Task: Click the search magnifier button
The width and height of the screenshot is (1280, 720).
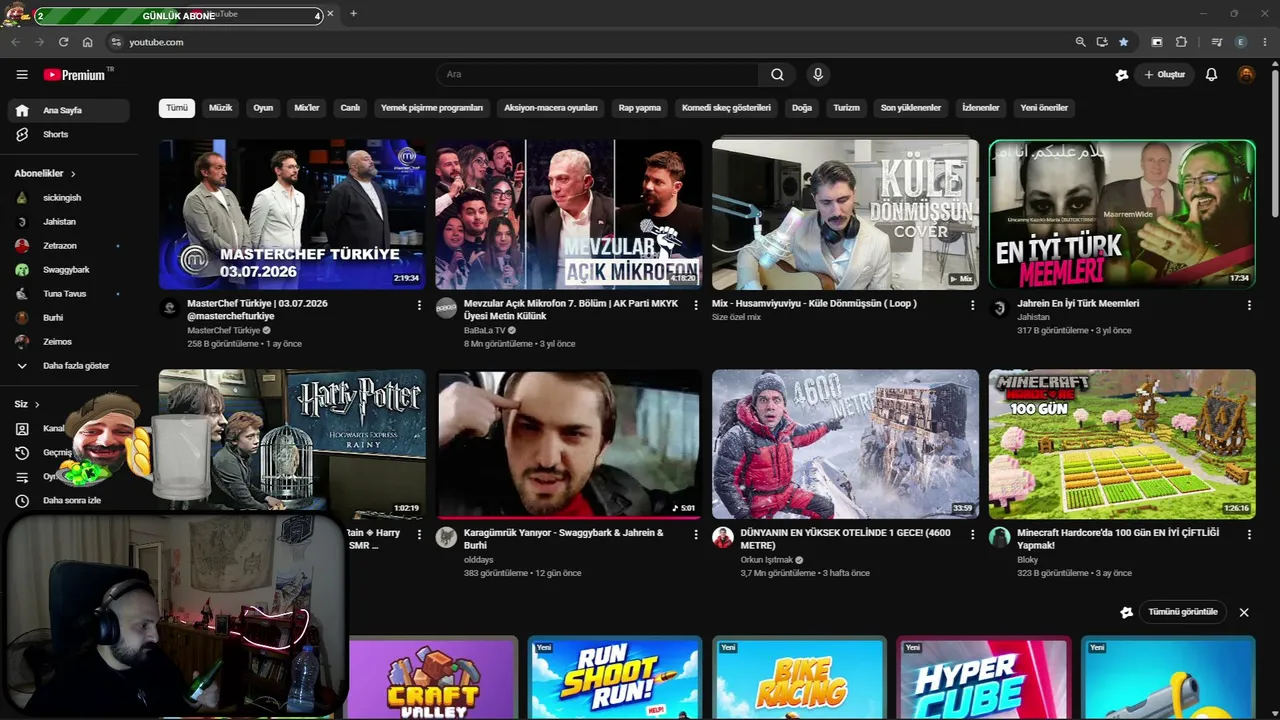Action: click(x=777, y=75)
